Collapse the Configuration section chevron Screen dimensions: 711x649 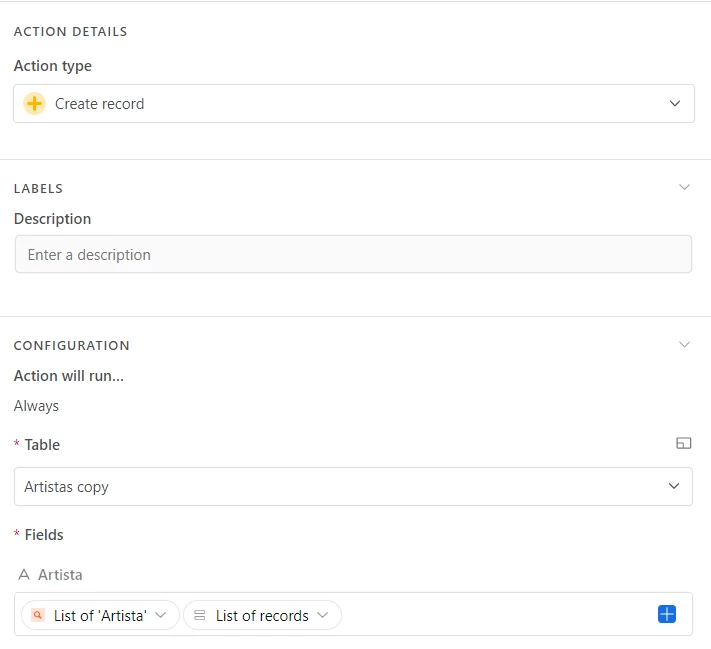pos(684,345)
